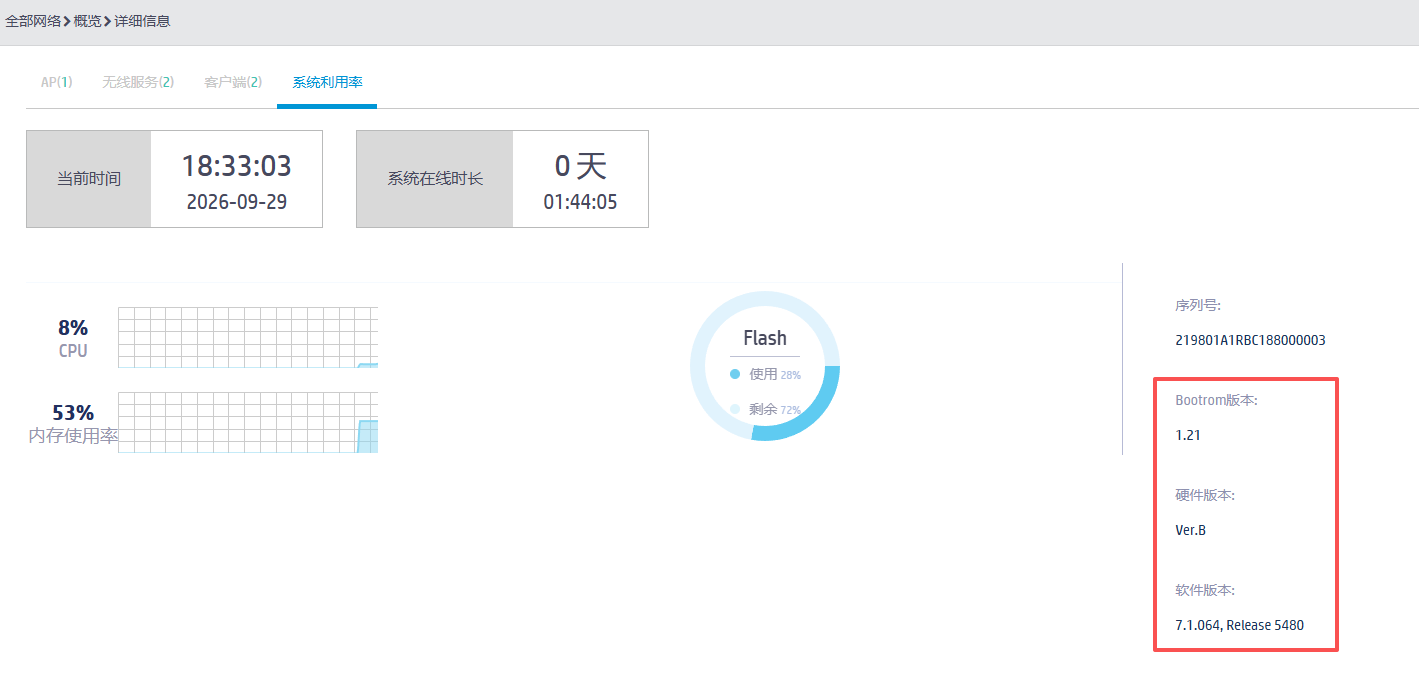Click the 系统在线时长 uptime panel

click(502, 179)
